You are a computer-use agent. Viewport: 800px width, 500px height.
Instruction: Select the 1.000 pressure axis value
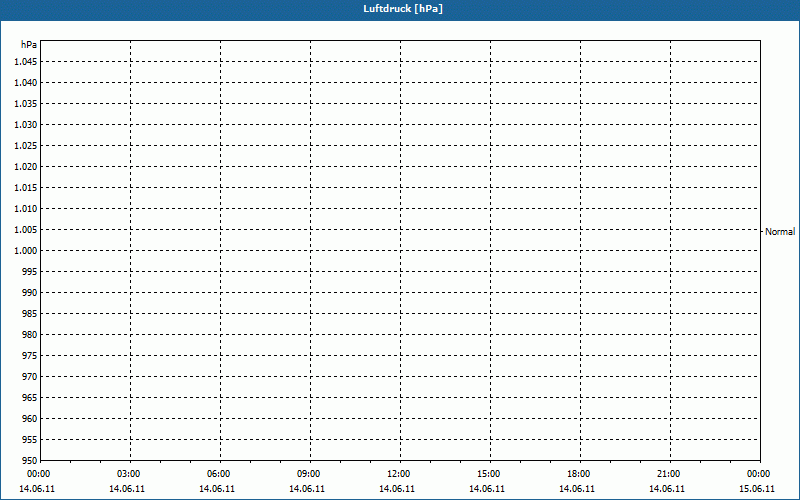pyautogui.click(x=25, y=250)
